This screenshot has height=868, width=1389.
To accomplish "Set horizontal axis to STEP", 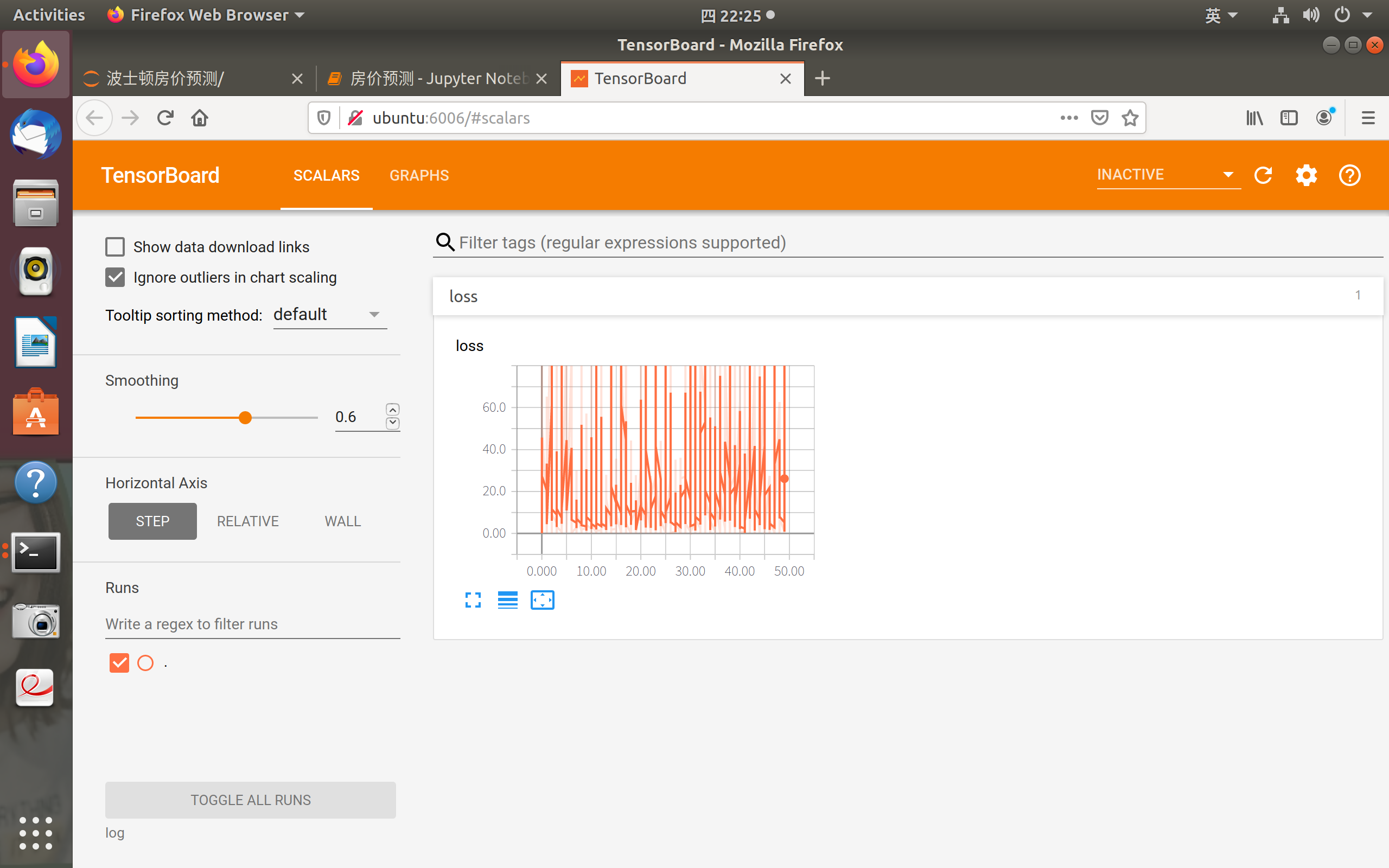I will (x=152, y=521).
